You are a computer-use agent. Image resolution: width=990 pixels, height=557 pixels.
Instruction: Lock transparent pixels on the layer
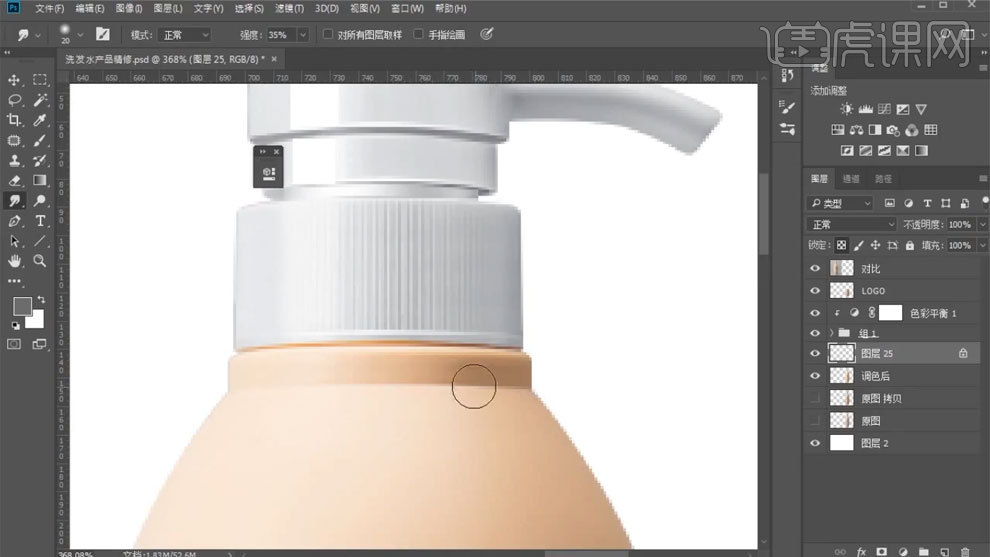point(841,245)
